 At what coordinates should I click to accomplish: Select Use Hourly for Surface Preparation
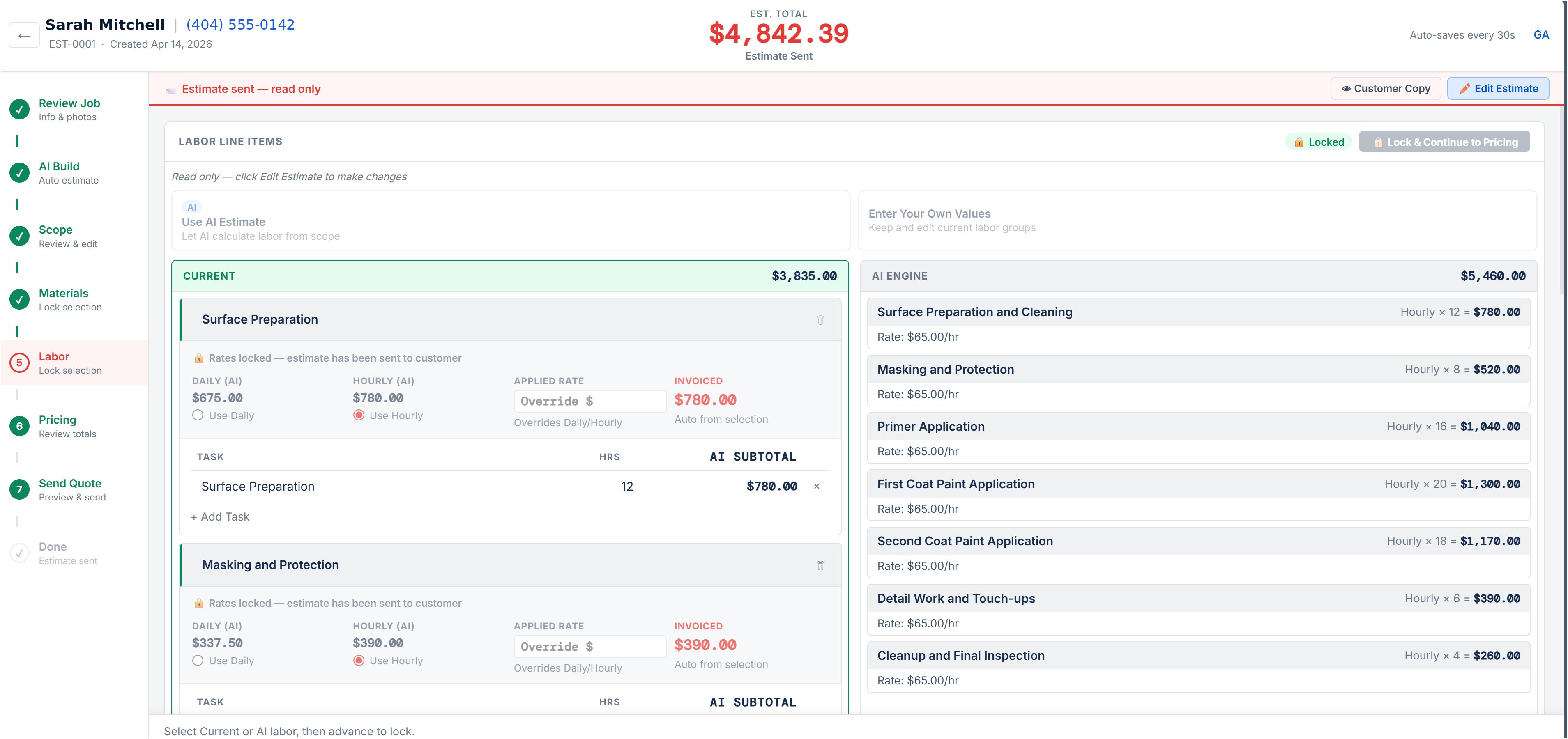[359, 415]
